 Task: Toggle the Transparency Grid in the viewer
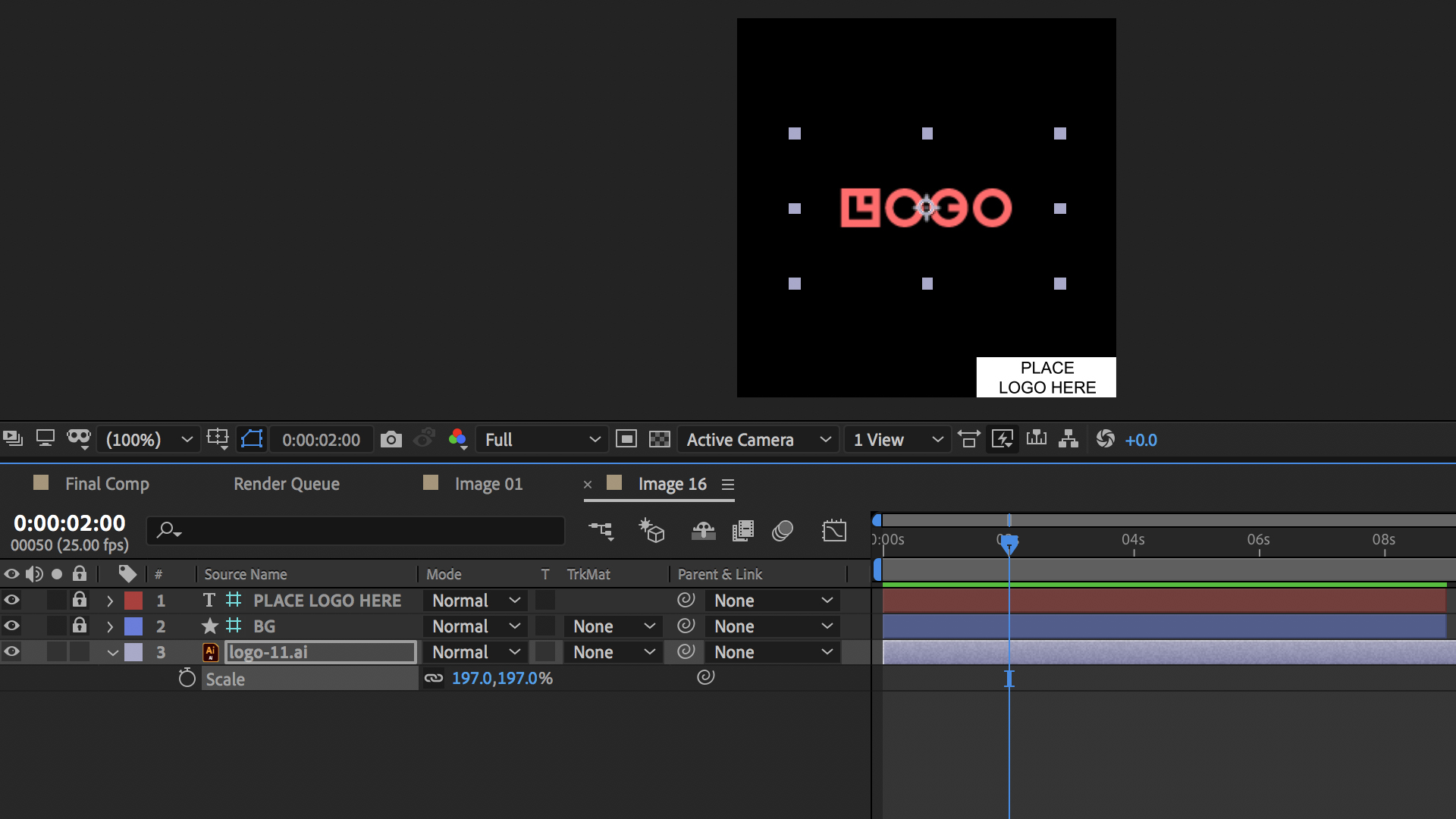tap(661, 439)
